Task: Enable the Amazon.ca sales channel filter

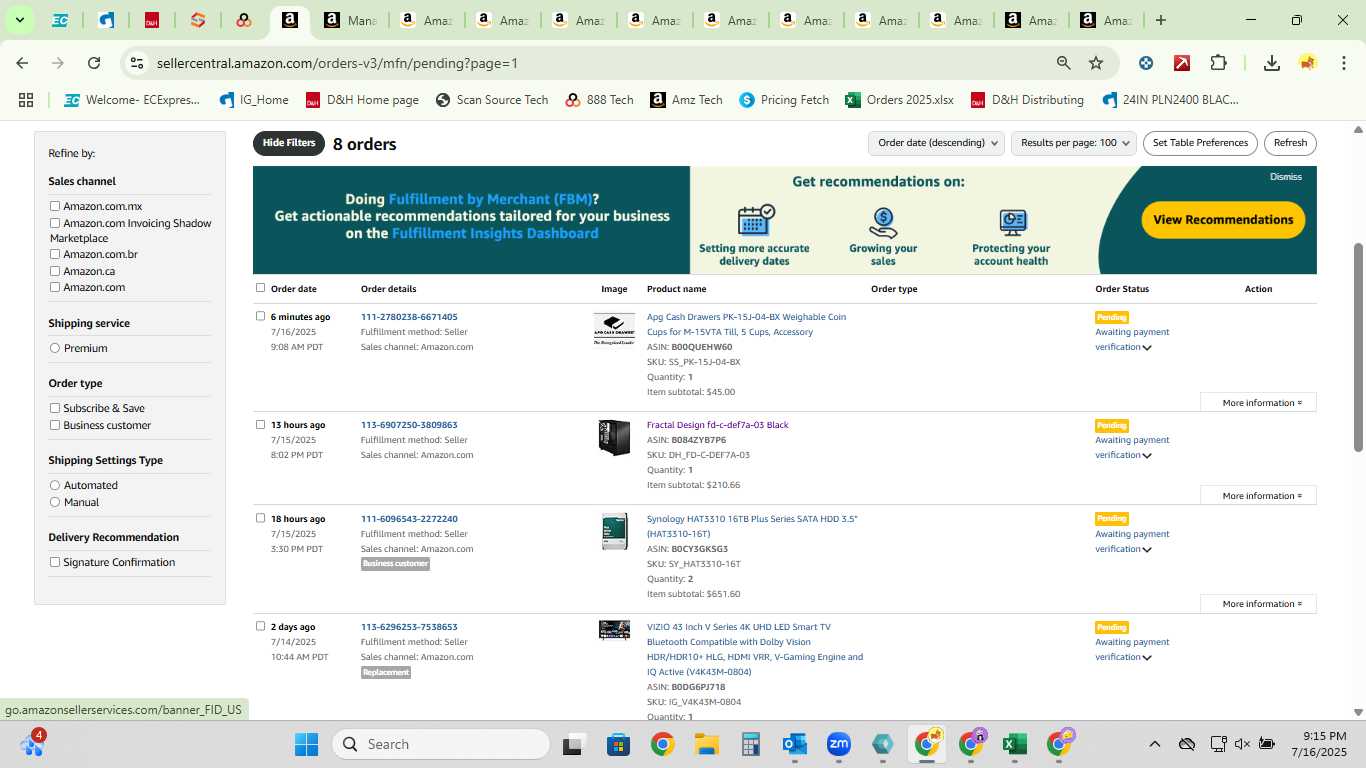Action: (55, 271)
